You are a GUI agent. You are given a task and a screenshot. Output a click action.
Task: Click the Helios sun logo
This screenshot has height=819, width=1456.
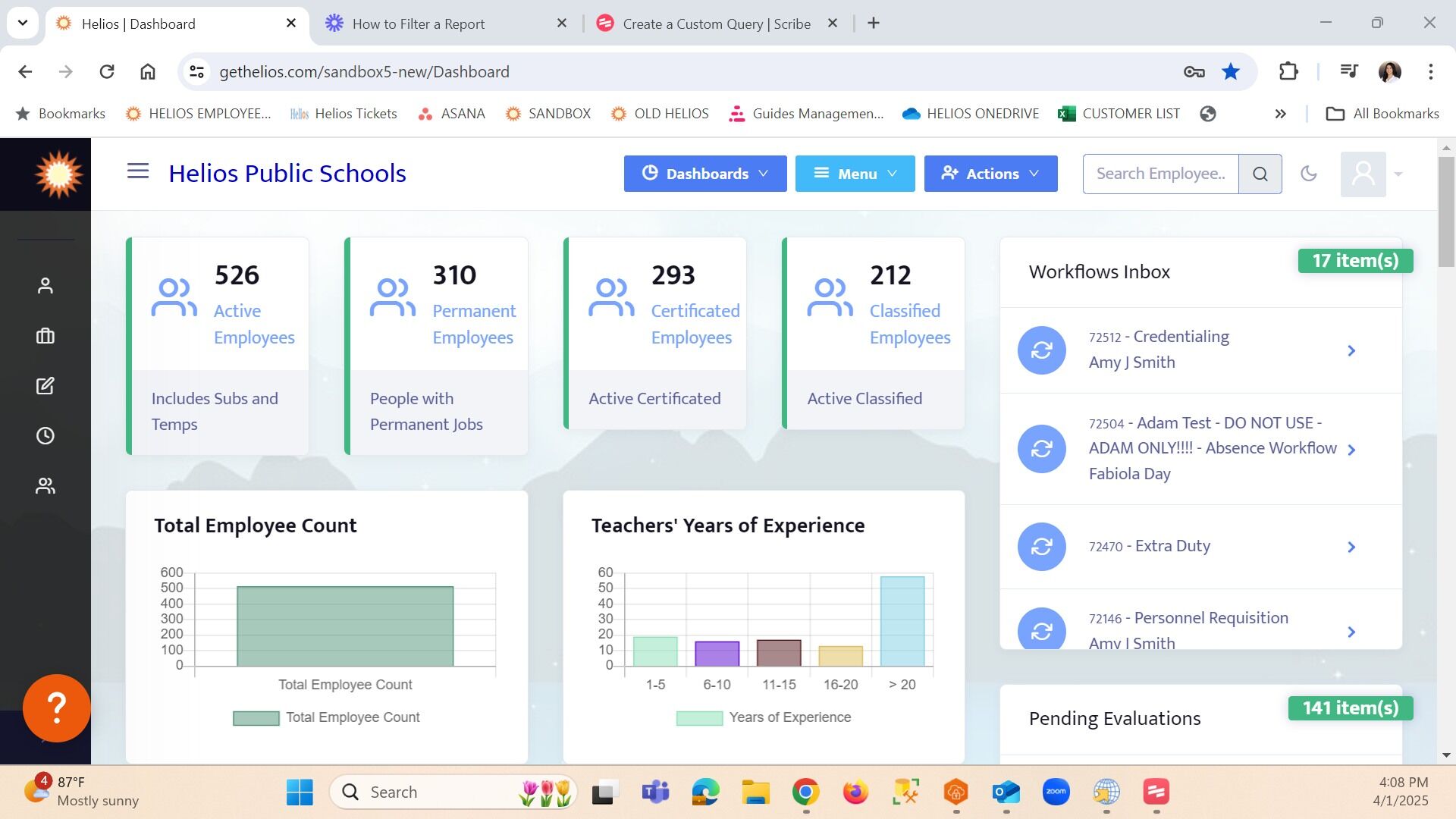[x=58, y=174]
